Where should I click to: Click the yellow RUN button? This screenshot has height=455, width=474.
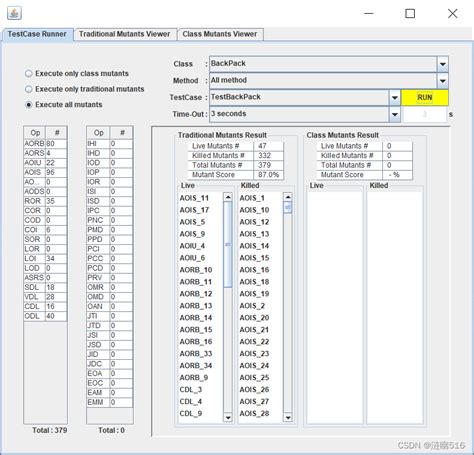(x=425, y=98)
